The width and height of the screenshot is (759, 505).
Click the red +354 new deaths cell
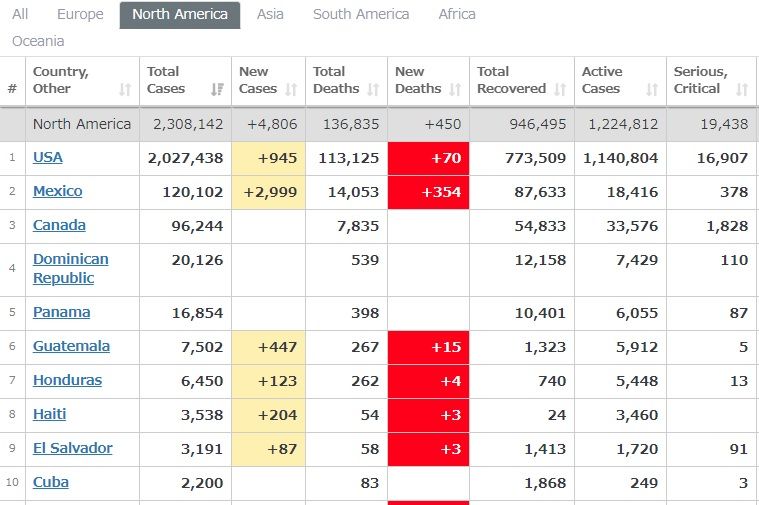pyautogui.click(x=428, y=192)
